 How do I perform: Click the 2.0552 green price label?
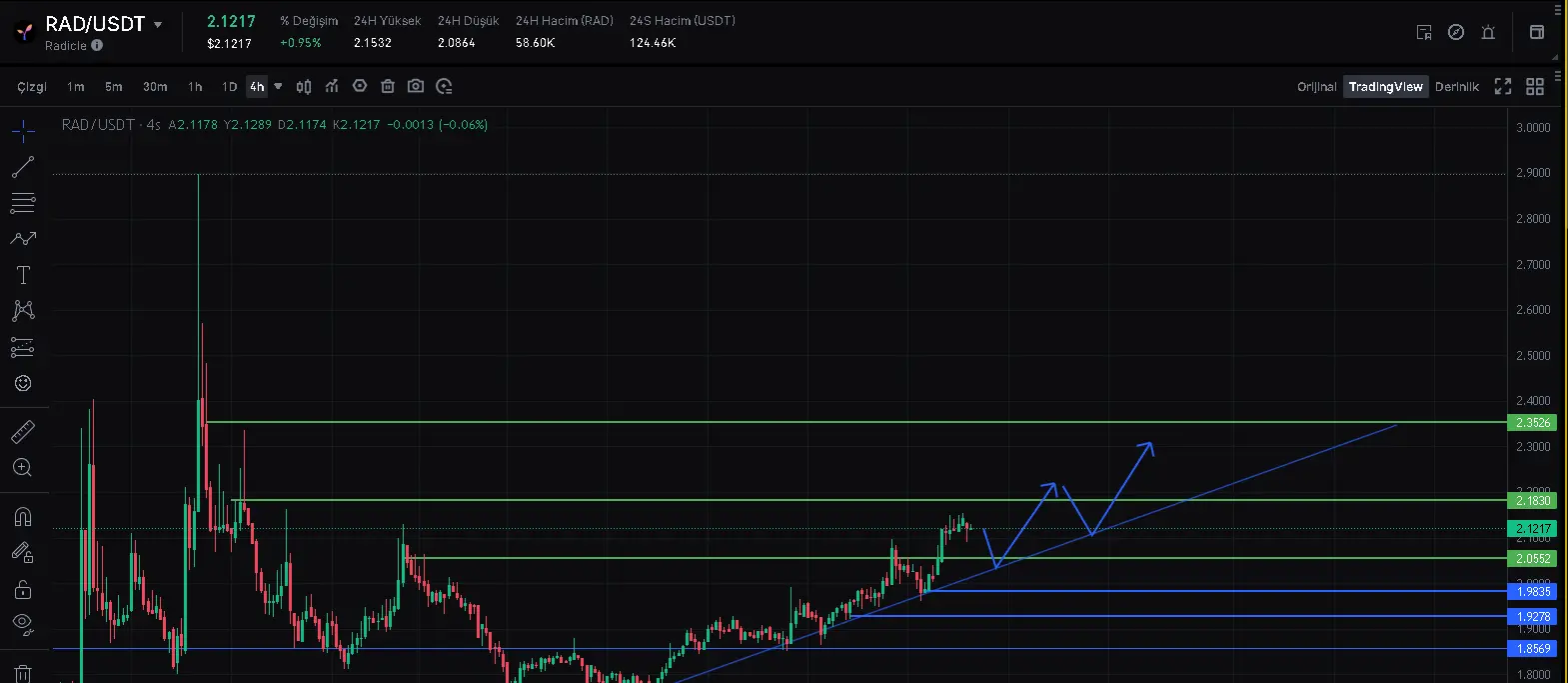[x=1532, y=558]
